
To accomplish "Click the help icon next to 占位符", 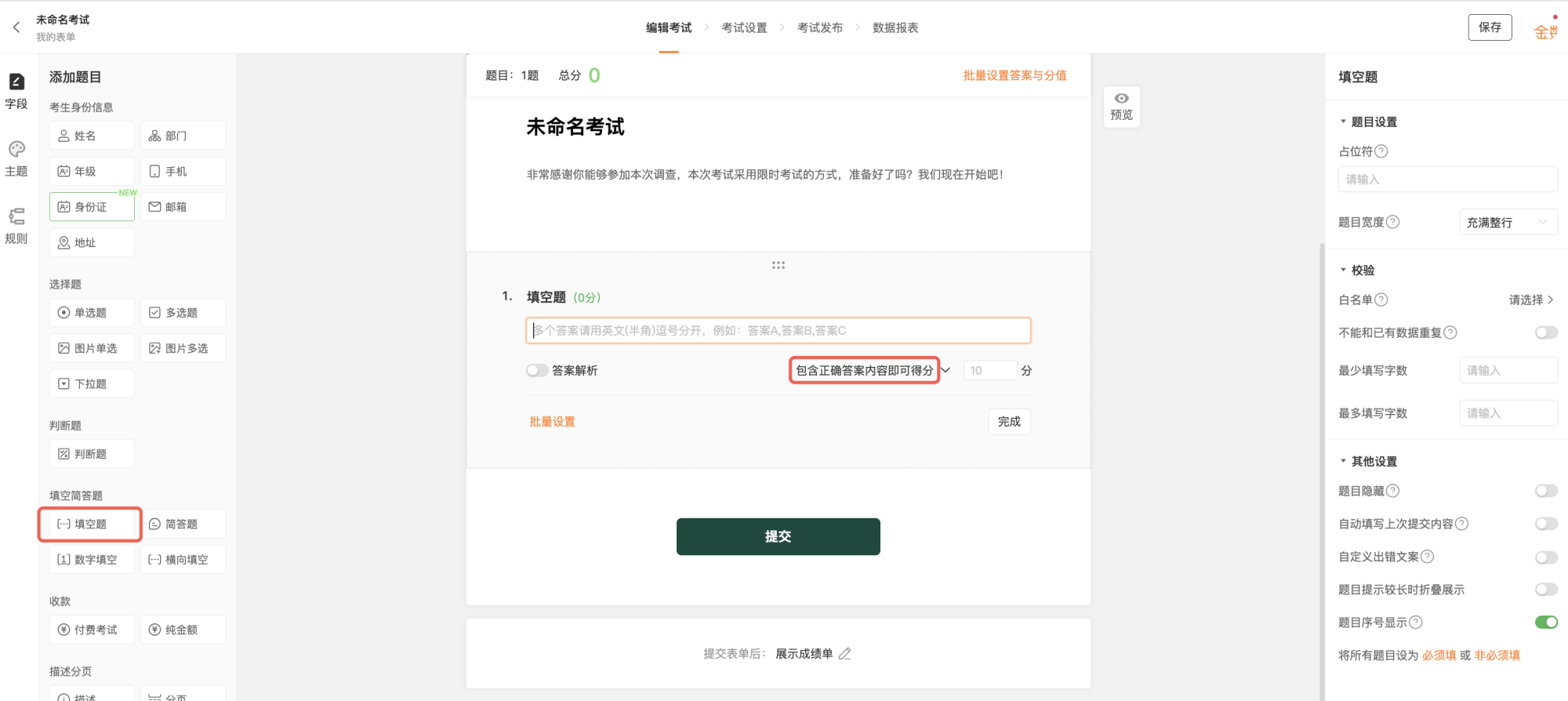I will coord(1381,151).
